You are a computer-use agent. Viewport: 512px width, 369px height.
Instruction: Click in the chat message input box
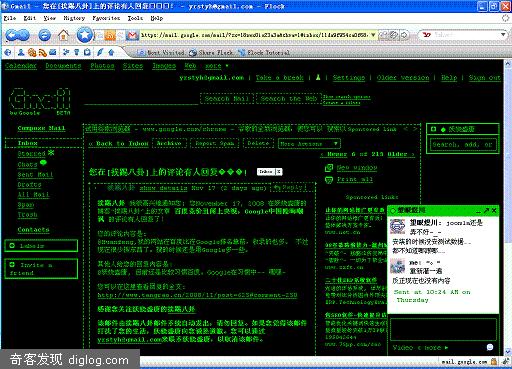click(x=444, y=329)
